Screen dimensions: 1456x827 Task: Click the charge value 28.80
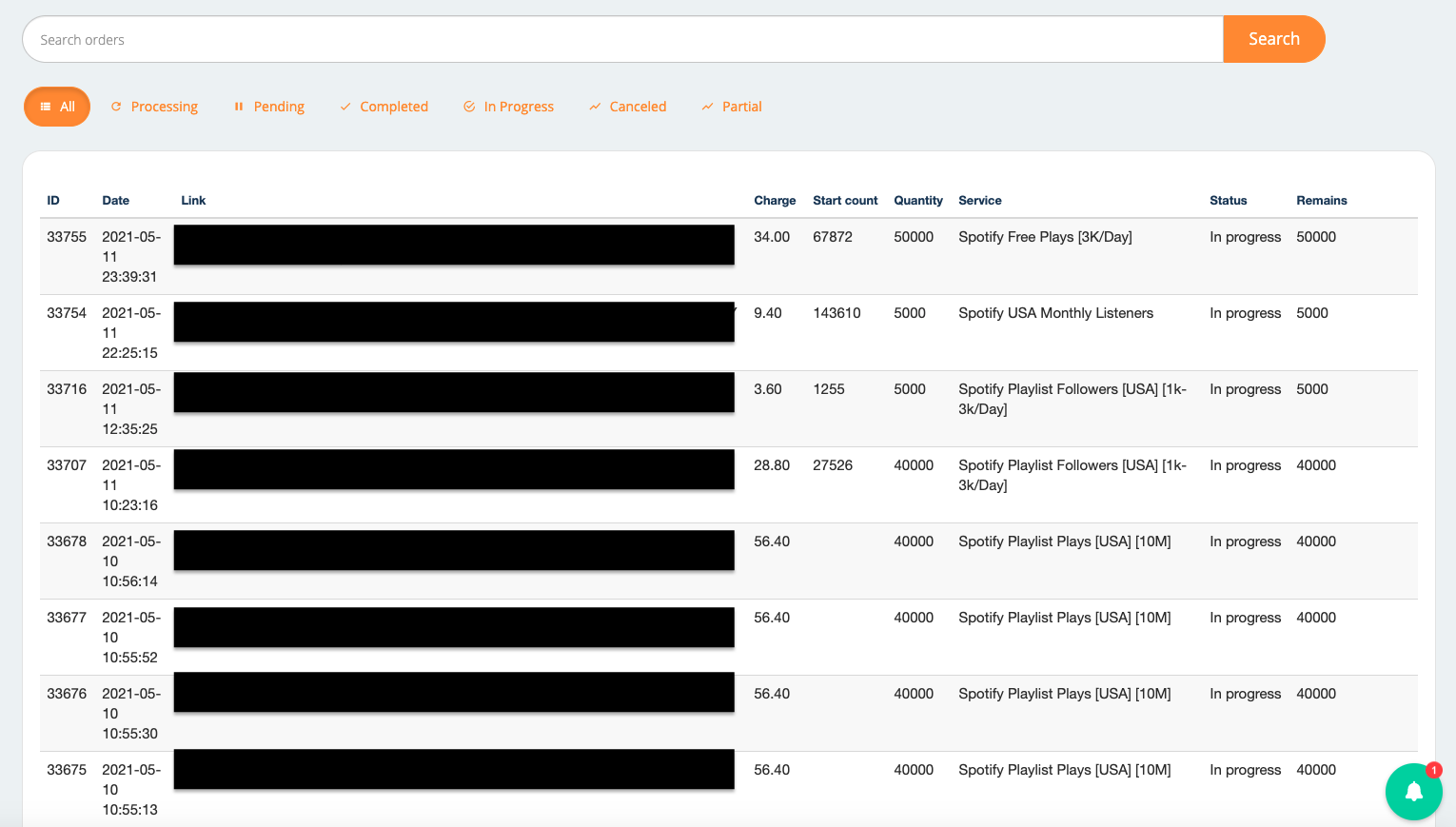(x=772, y=465)
